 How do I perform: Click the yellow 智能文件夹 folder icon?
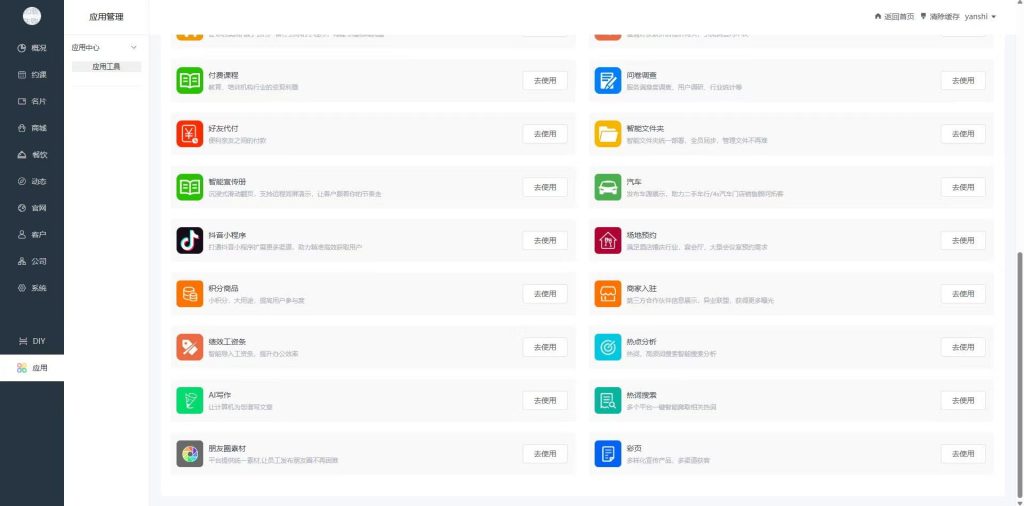point(607,134)
